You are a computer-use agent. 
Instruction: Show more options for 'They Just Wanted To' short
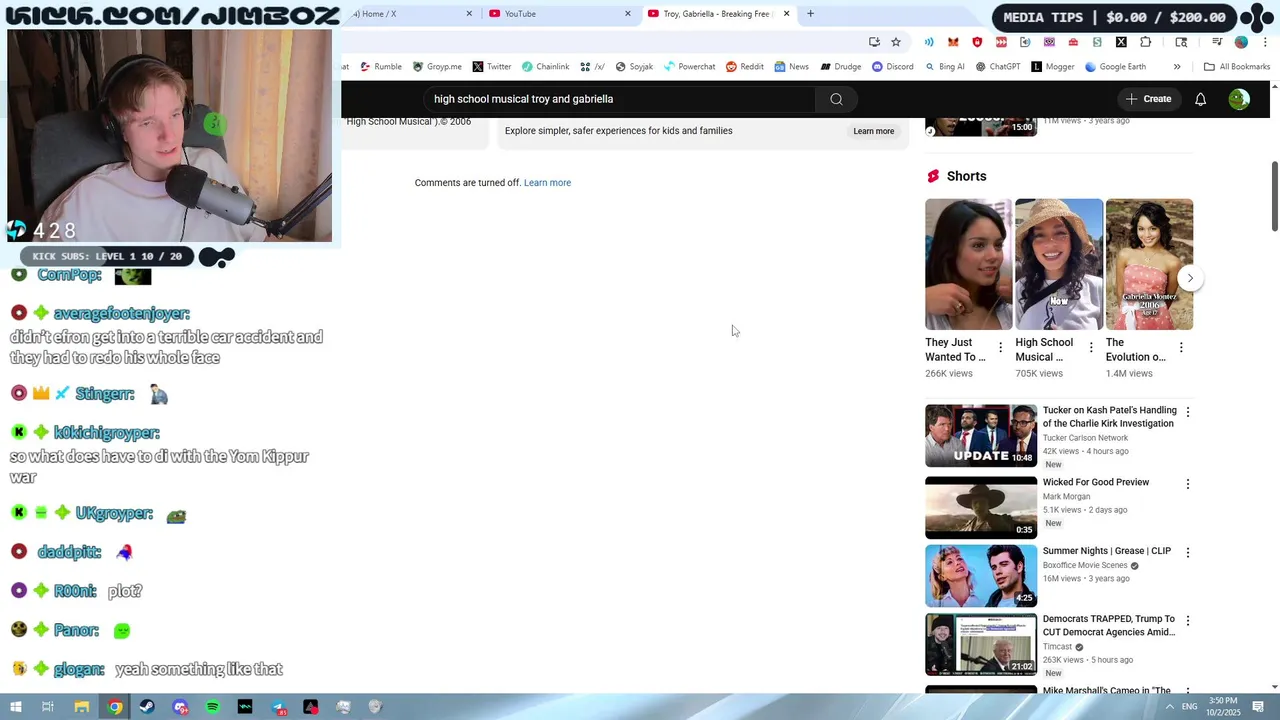point(1000,348)
